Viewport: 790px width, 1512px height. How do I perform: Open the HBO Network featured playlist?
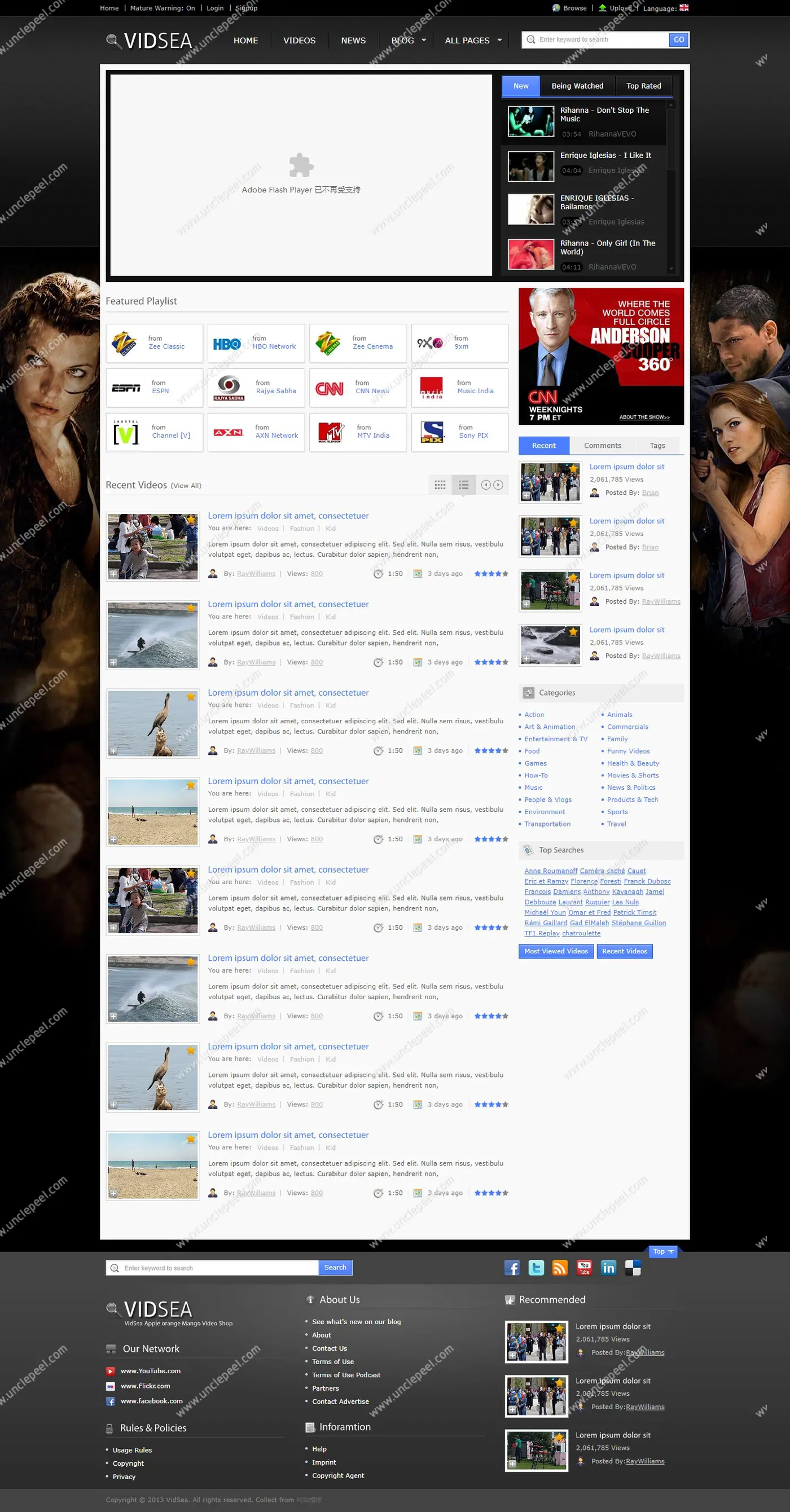[256, 344]
